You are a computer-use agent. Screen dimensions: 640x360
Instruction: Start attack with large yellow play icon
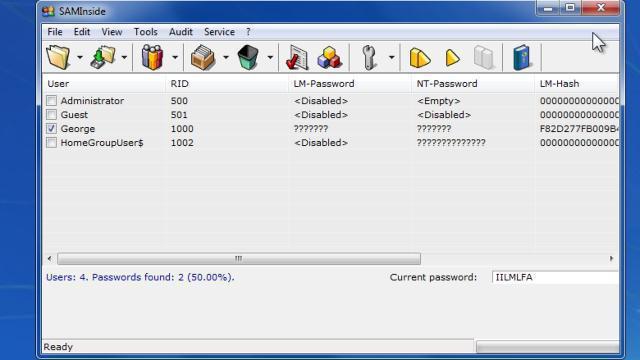[x=420, y=58]
